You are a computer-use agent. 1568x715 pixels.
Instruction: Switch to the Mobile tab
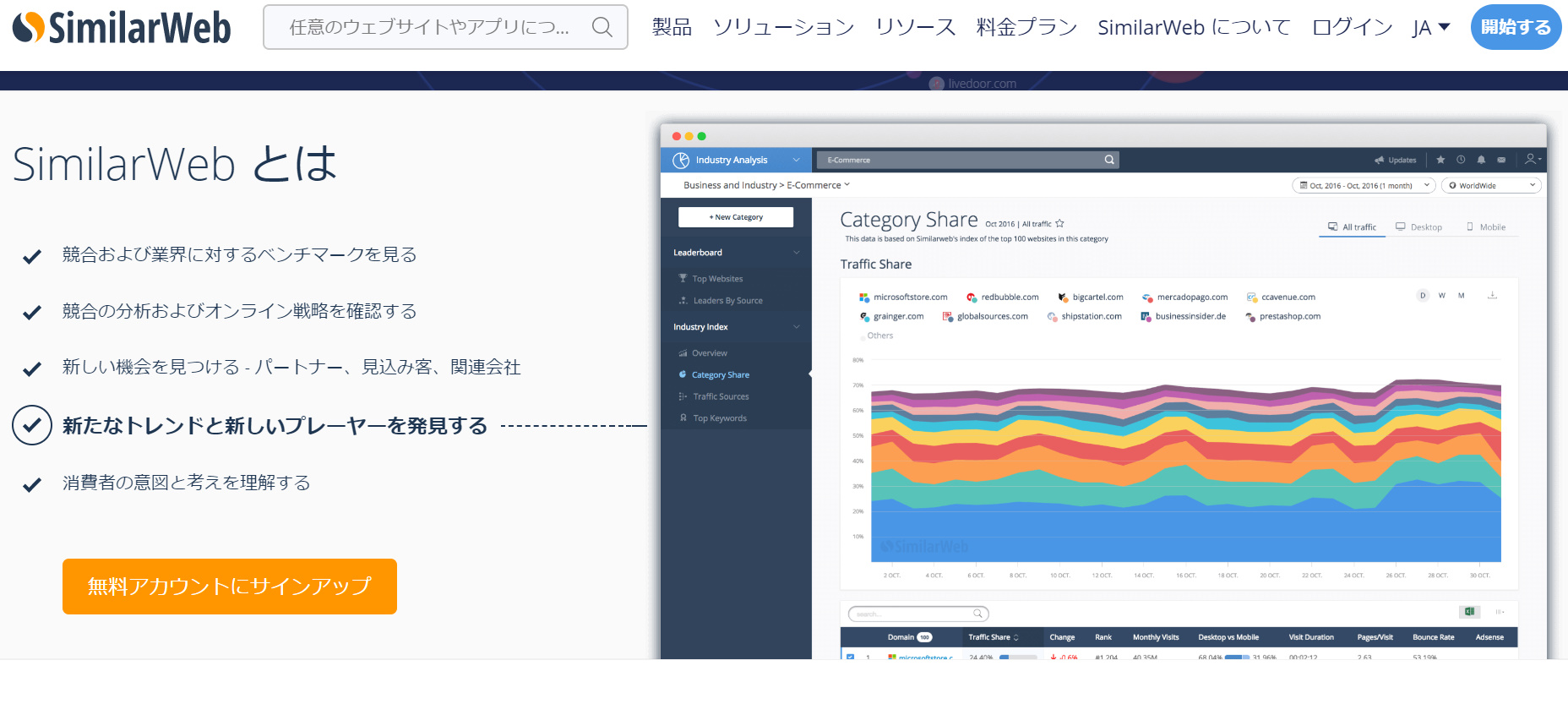[x=1486, y=227]
